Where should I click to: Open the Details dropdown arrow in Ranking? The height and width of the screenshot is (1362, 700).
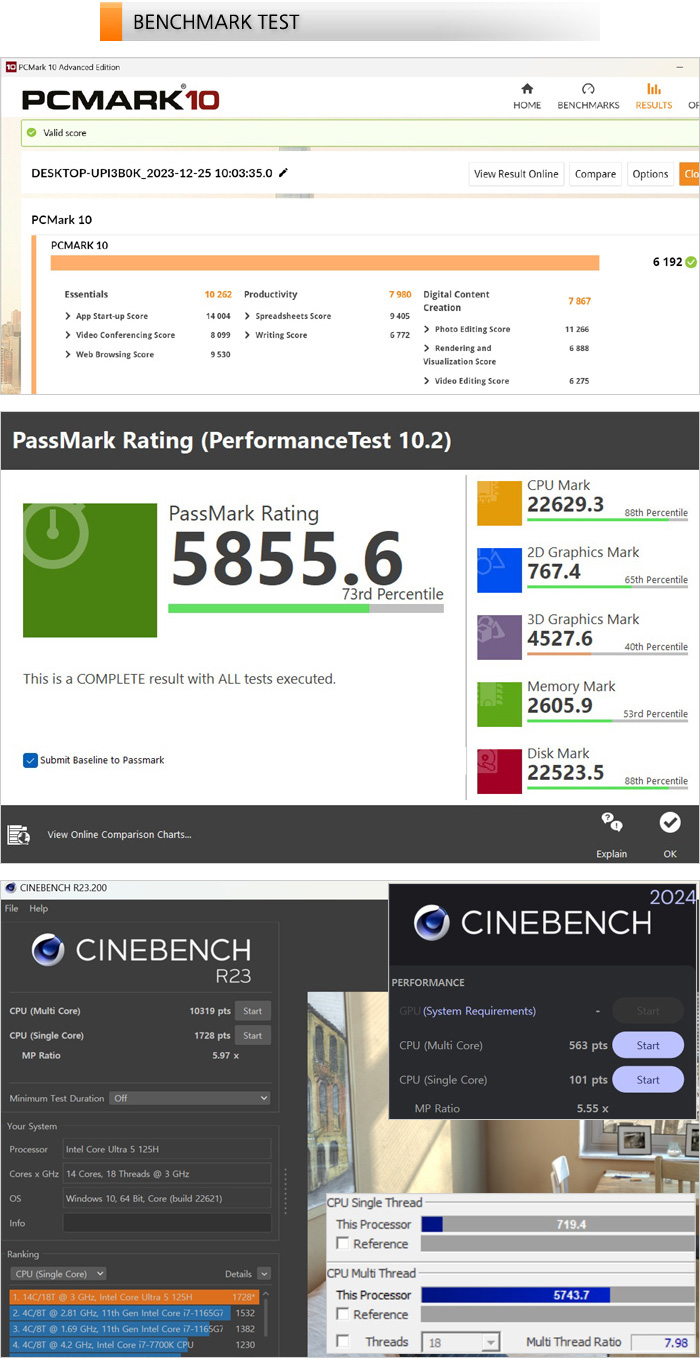pos(264,1274)
